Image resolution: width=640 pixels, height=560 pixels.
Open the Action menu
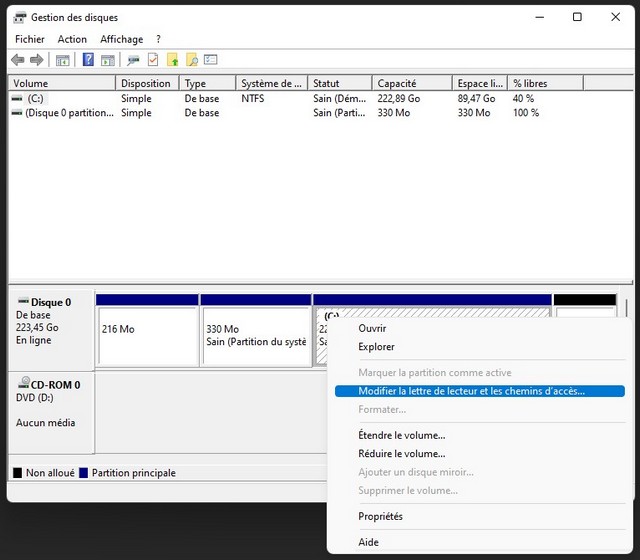[72, 39]
